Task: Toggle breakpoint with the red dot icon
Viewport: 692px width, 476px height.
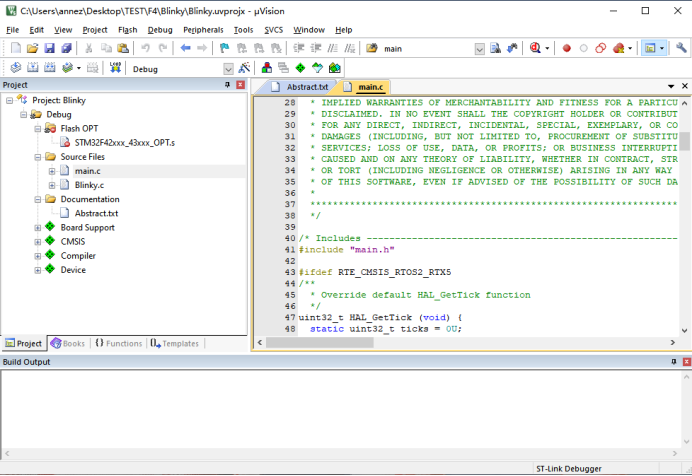Action: [x=566, y=48]
